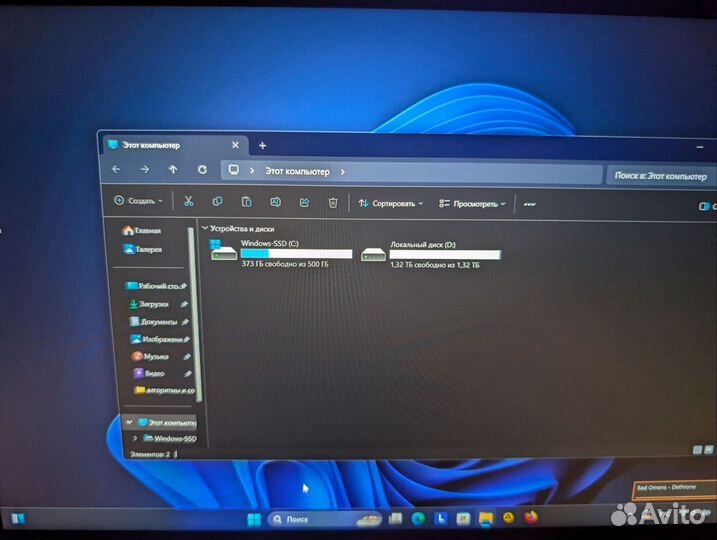Open the алгоритмы folder in sidebar
The image size is (717, 540).
pos(164,390)
